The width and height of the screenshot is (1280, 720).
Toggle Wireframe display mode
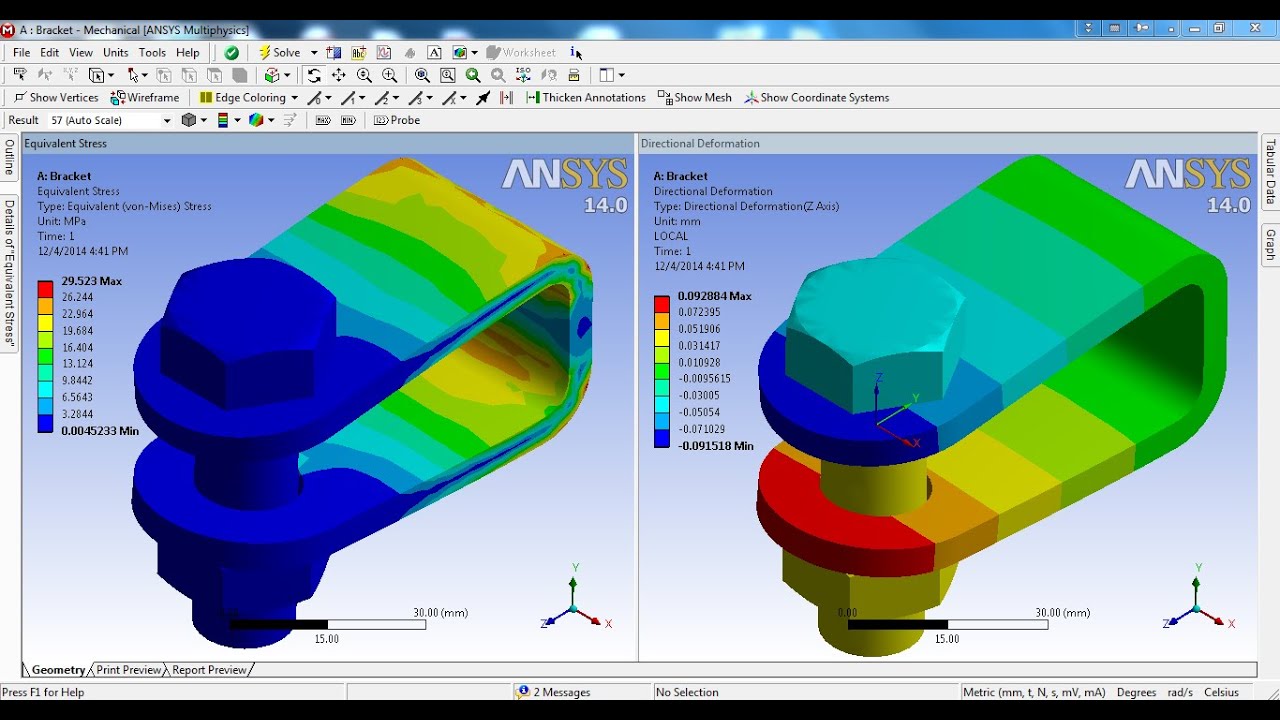pyautogui.click(x=145, y=97)
